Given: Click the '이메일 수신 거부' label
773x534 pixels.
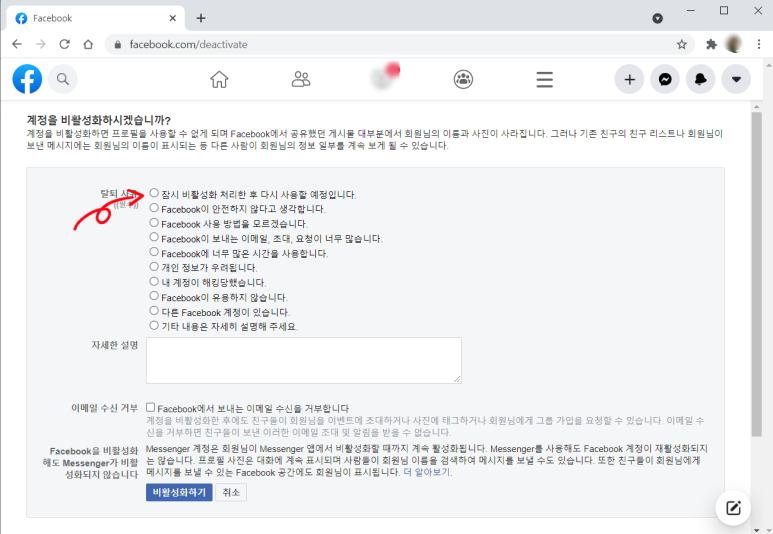Looking at the screenshot, I should [x=105, y=408].
